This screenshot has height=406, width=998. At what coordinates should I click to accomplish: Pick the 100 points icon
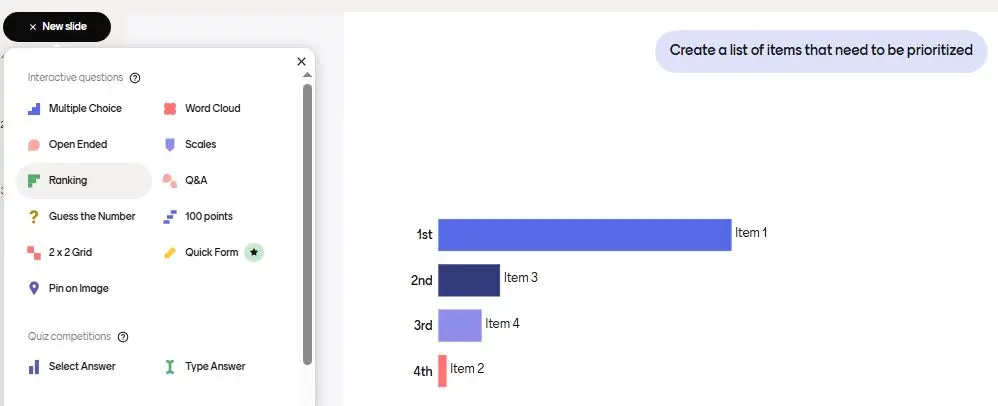pyautogui.click(x=170, y=217)
